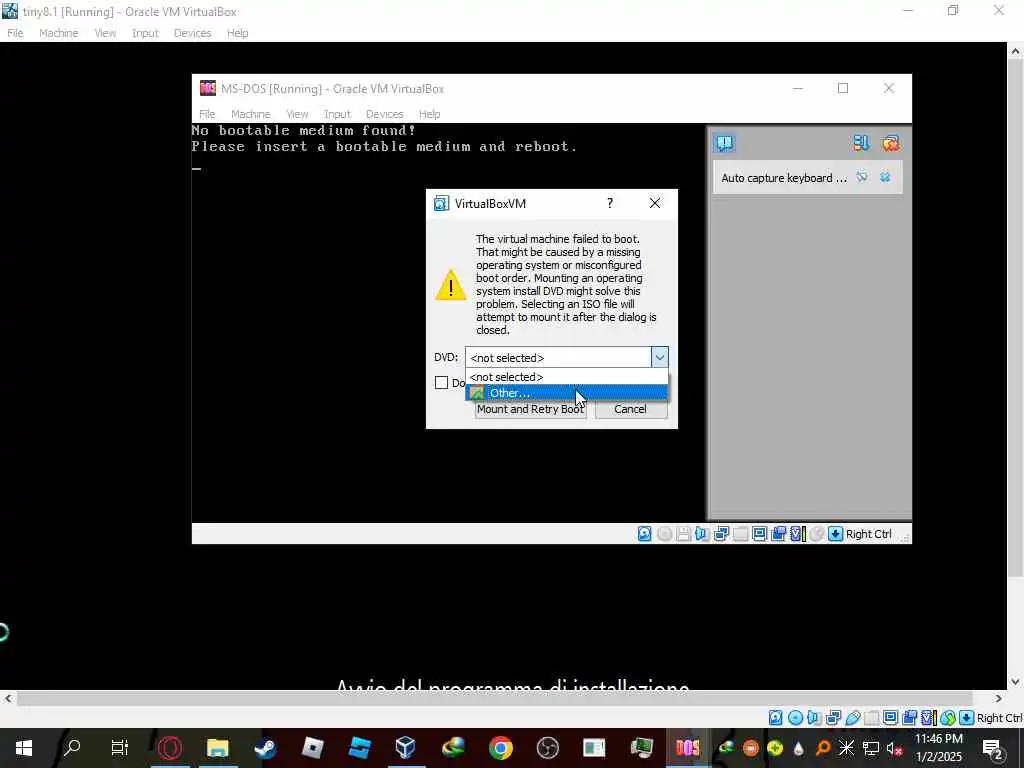
Task: Click the forbid icon on keyboard notification
Action: [x=862, y=177]
